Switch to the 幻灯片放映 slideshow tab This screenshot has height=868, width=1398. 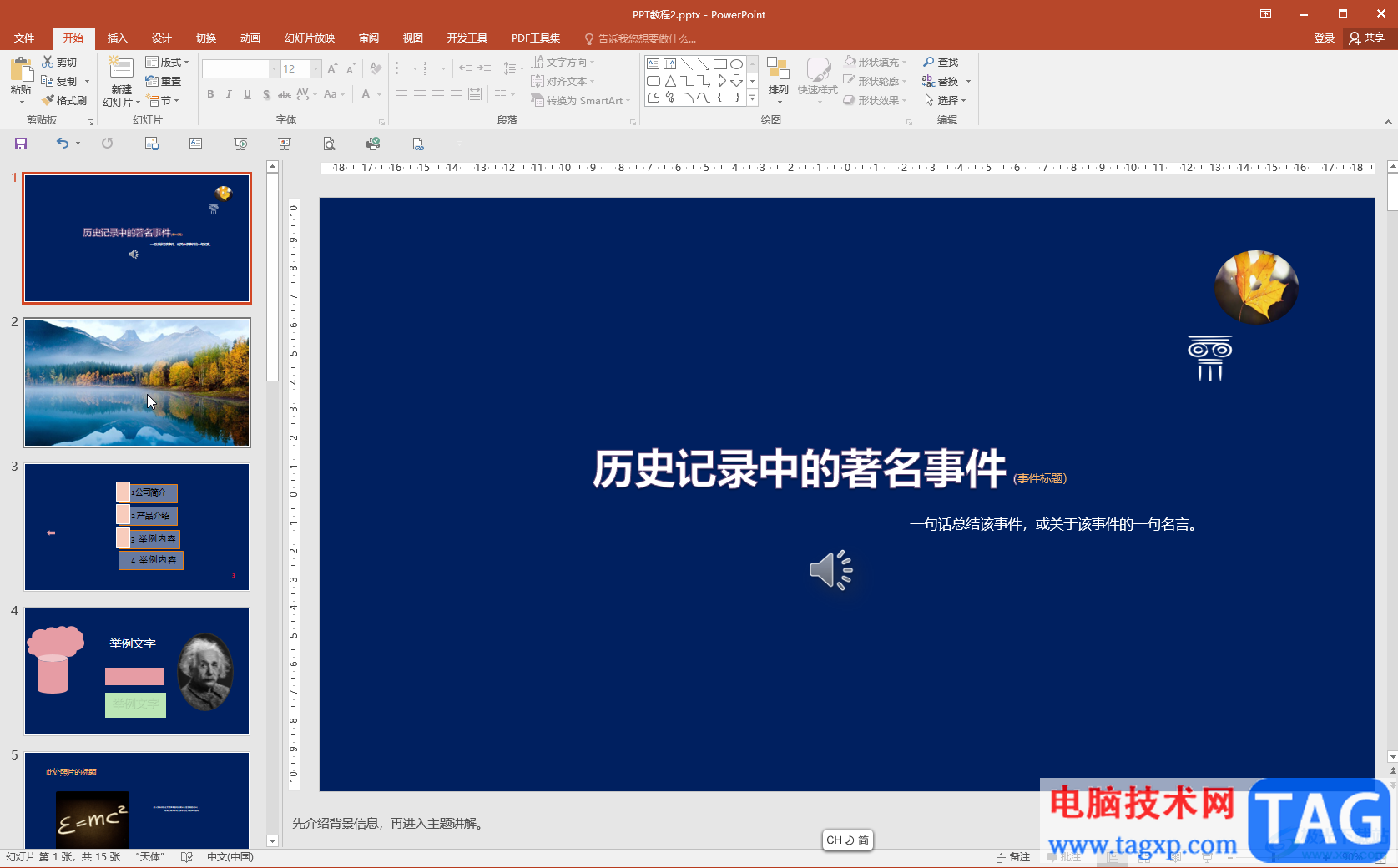(310, 38)
